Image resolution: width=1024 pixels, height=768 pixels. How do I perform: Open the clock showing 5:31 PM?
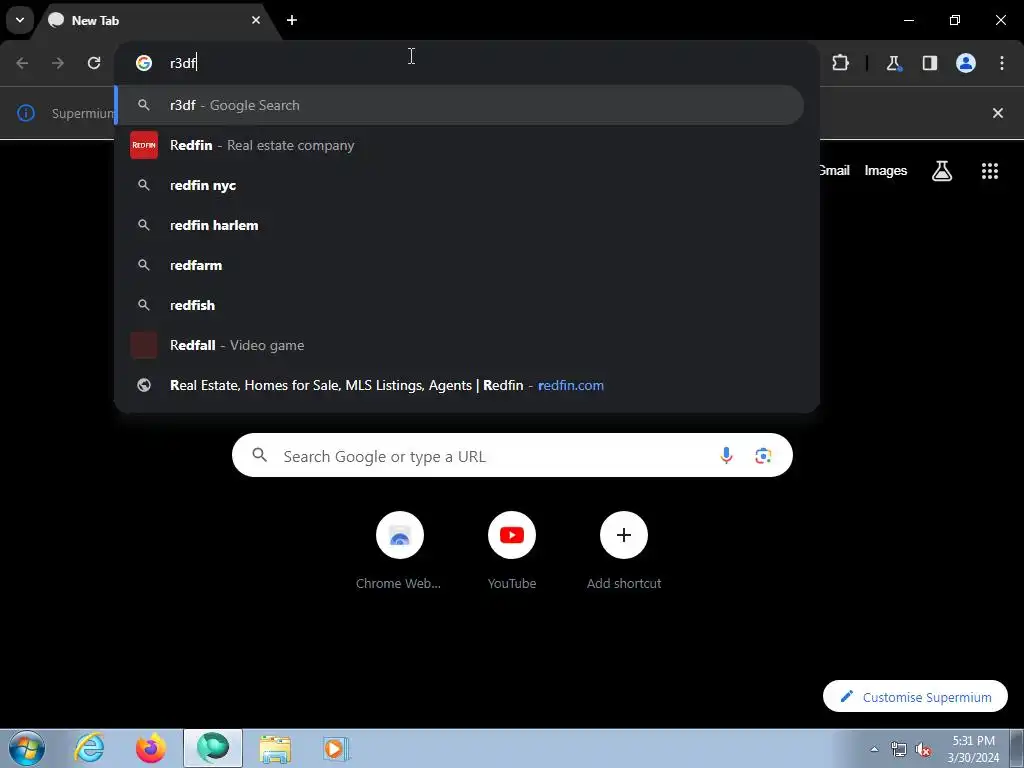tap(973, 749)
